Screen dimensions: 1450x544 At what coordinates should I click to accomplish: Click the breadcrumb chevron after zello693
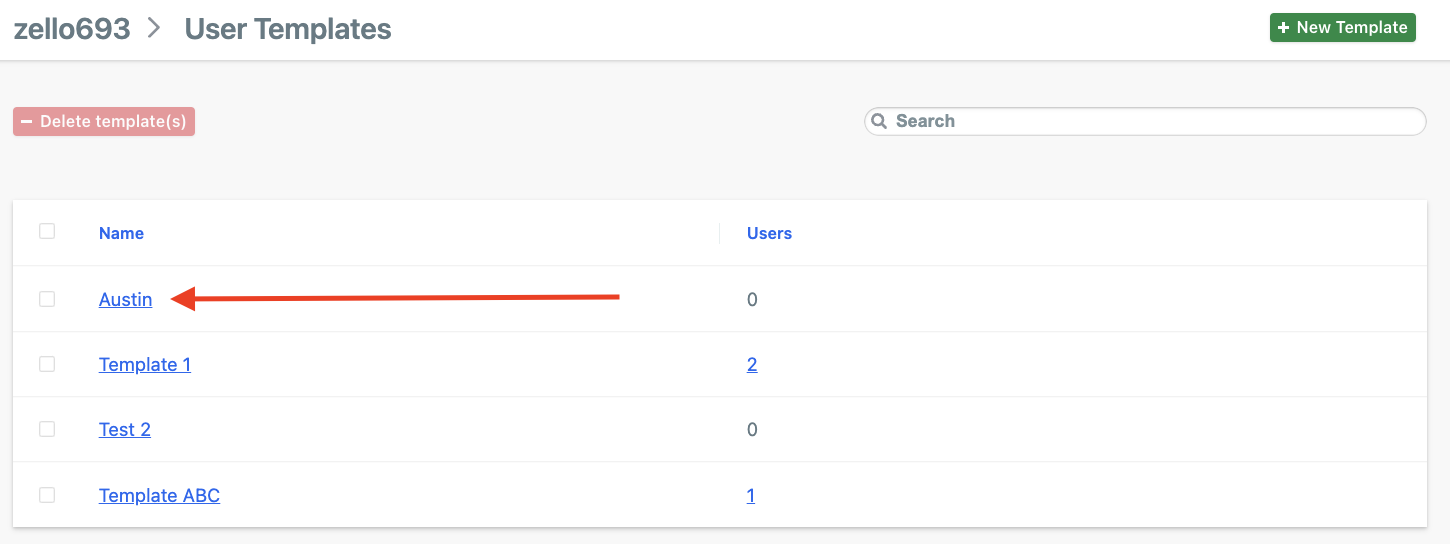click(154, 28)
